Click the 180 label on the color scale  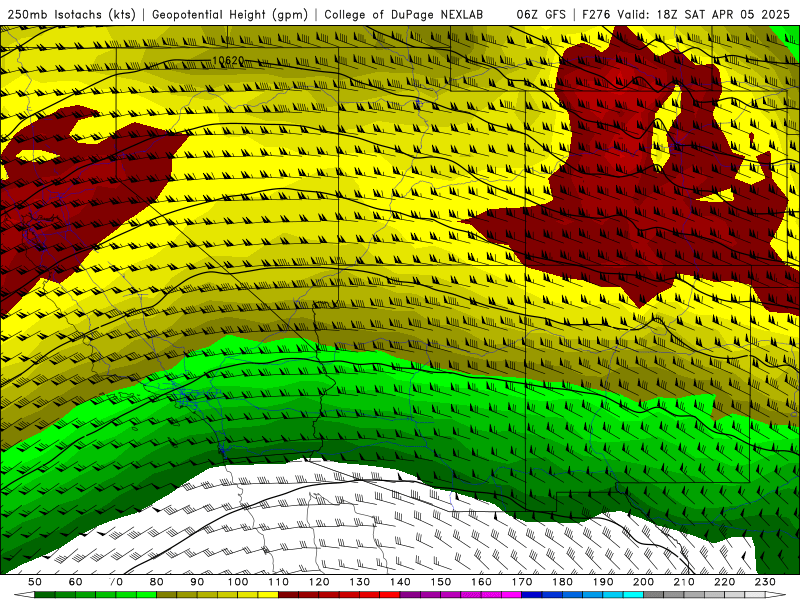(x=562, y=582)
